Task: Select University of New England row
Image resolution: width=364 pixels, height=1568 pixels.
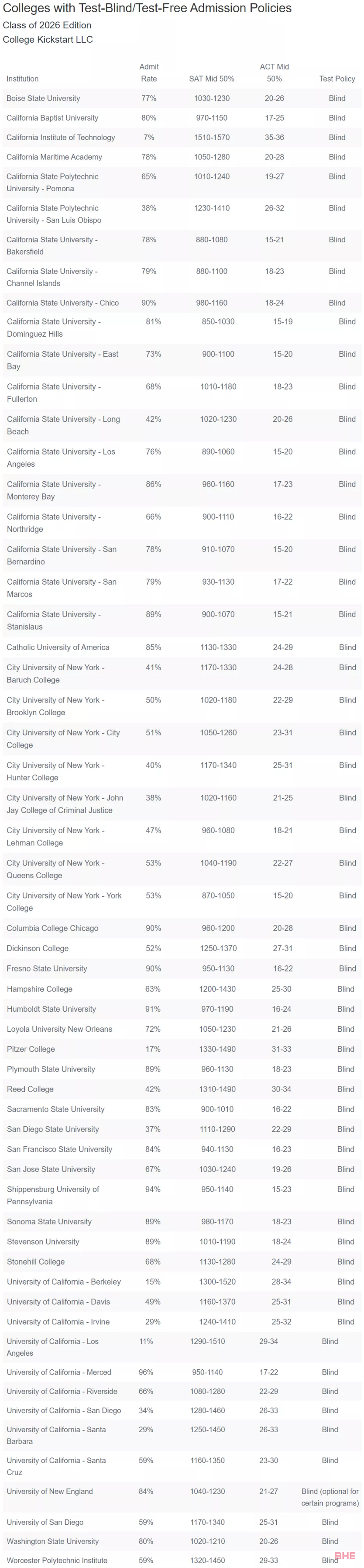Action: coord(182,1497)
